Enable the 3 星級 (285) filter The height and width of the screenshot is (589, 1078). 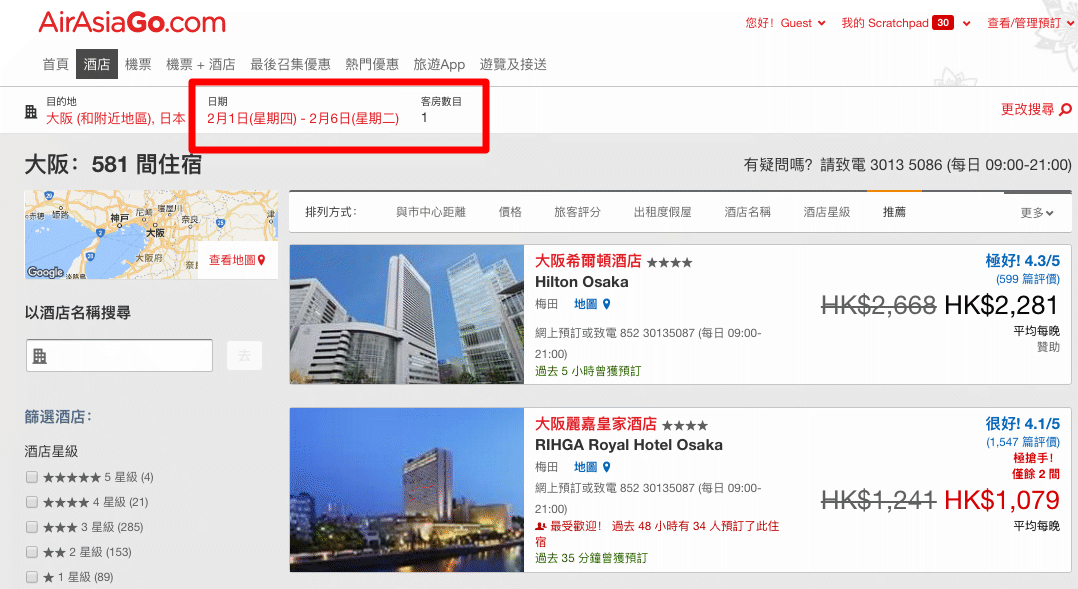(32, 526)
